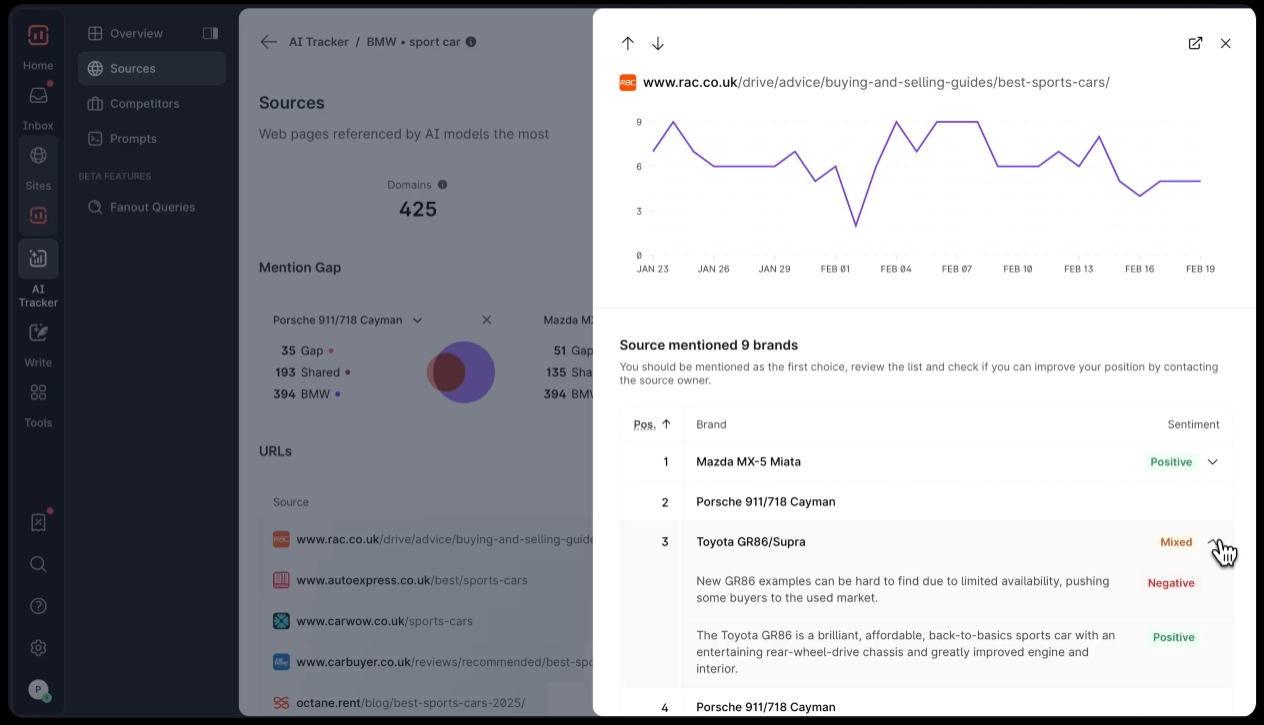Image resolution: width=1264 pixels, height=725 pixels.
Task: Click the discount tag icon above search
Action: 38,522
